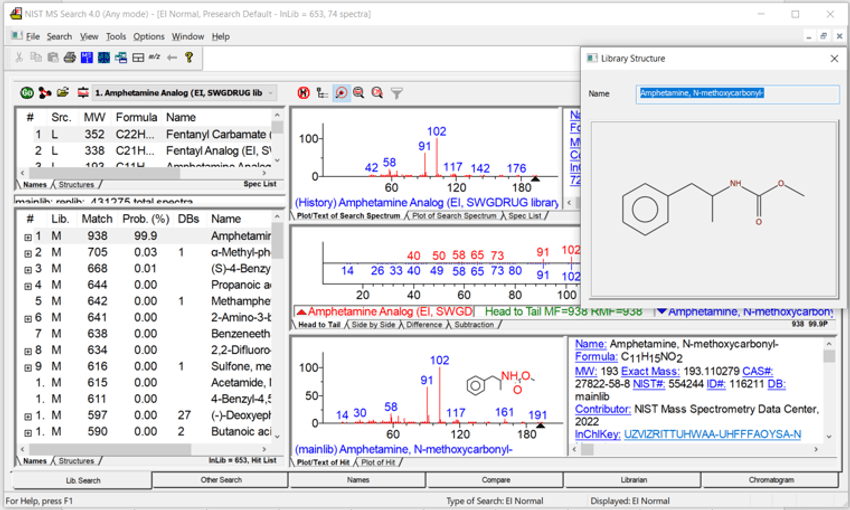Click the hit list horizontal scrollbar

tap(144, 449)
